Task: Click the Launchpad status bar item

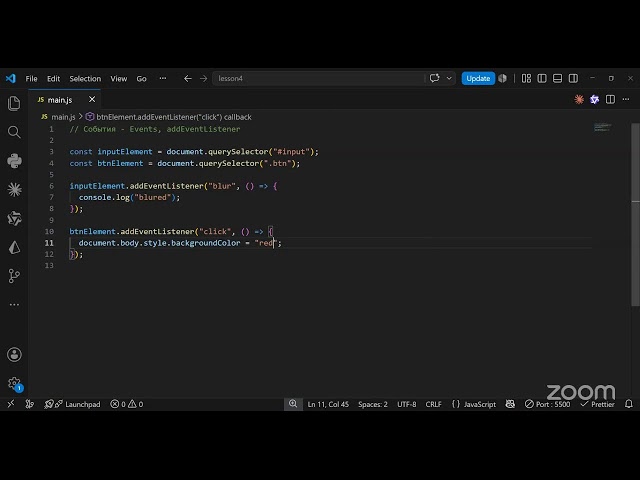Action: 72,404
